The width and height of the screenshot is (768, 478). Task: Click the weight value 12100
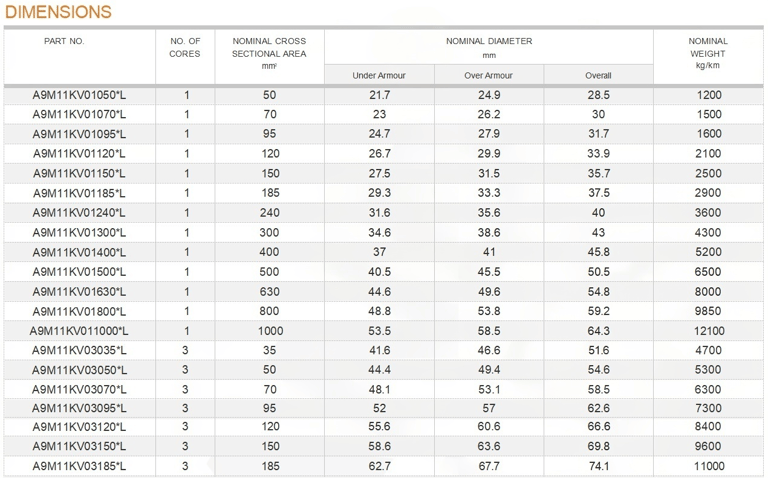(709, 331)
